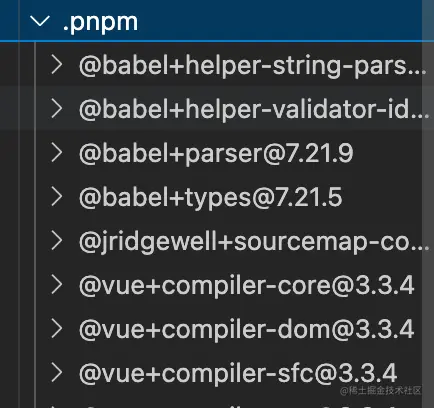Expand @babel+helper-string-pars... folder arrow
This screenshot has width=434, height=408.
[57, 65]
